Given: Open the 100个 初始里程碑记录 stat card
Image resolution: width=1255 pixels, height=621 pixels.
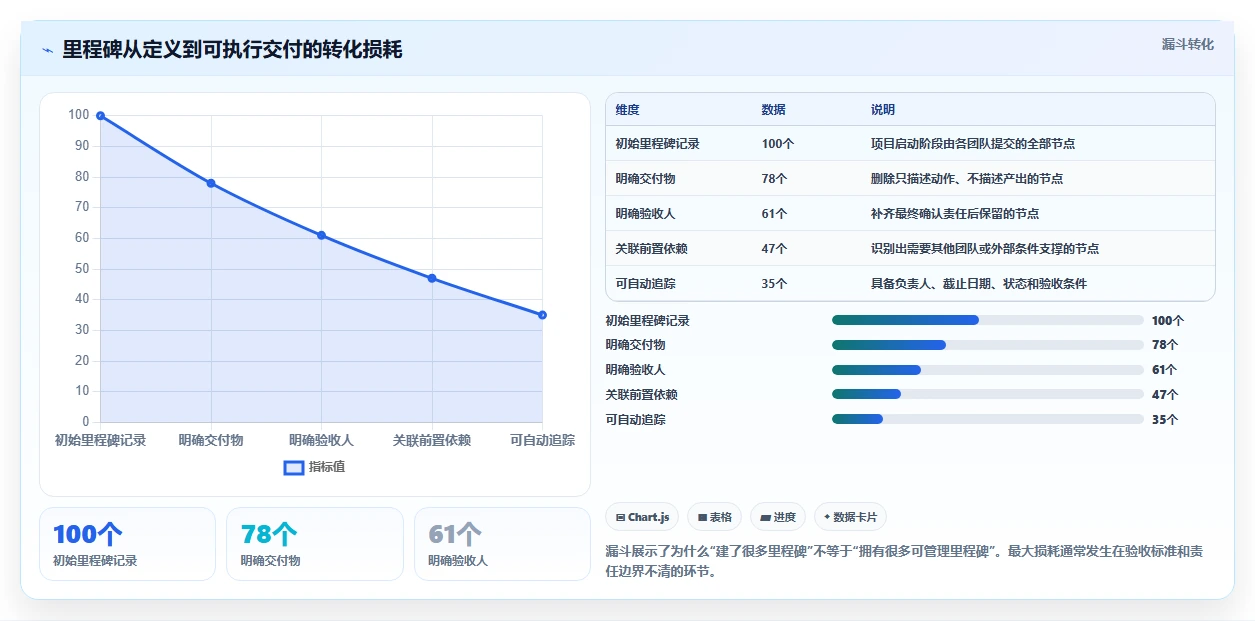Looking at the screenshot, I should [127, 544].
